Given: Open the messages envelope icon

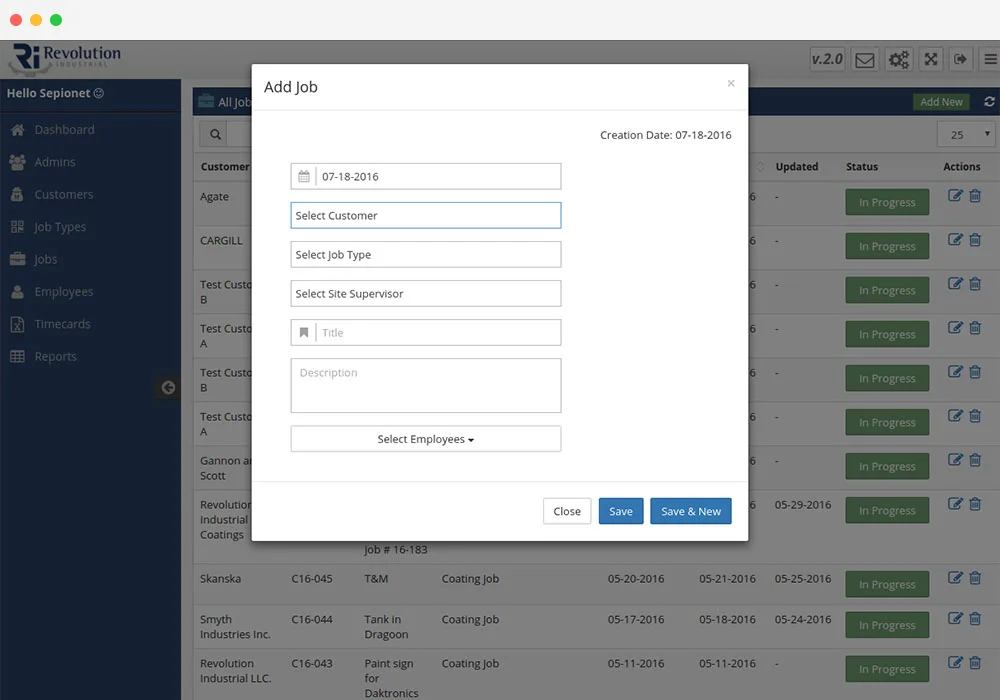Looking at the screenshot, I should [864, 58].
